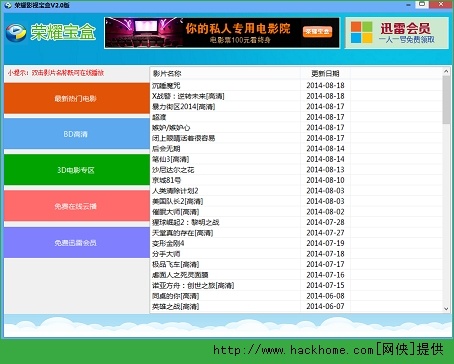454x364 pixels.
Task: Select the 超渡 movie row
Action: (x=297, y=117)
